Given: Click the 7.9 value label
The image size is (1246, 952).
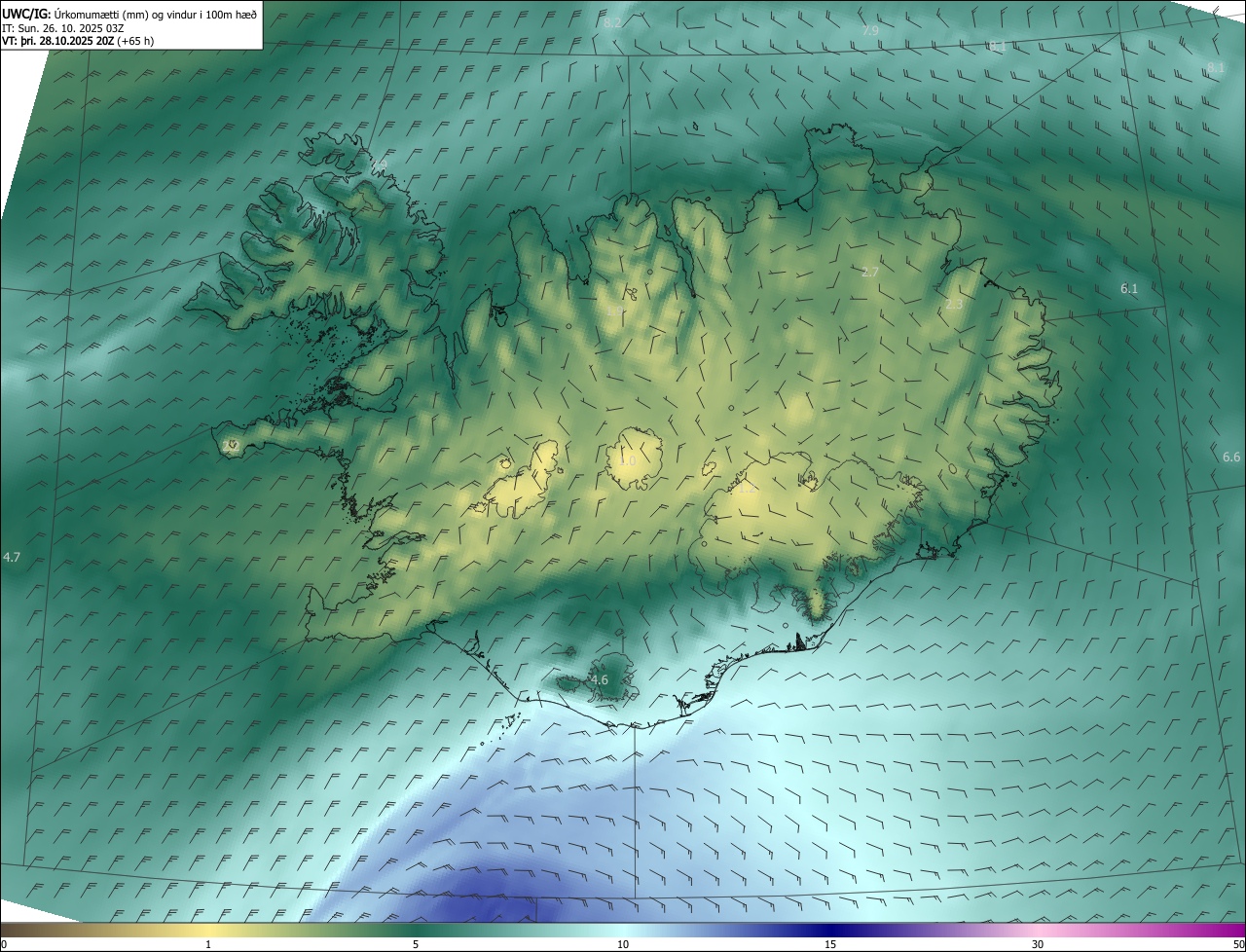Looking at the screenshot, I should click(x=870, y=31).
